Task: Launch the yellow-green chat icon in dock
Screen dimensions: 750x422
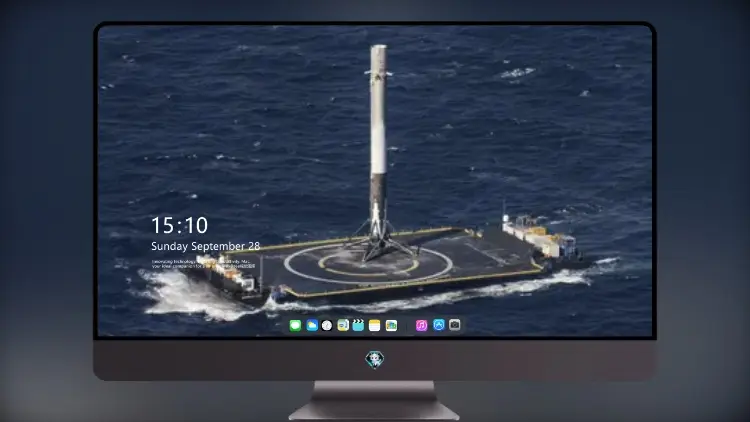Action: pyautogui.click(x=343, y=325)
